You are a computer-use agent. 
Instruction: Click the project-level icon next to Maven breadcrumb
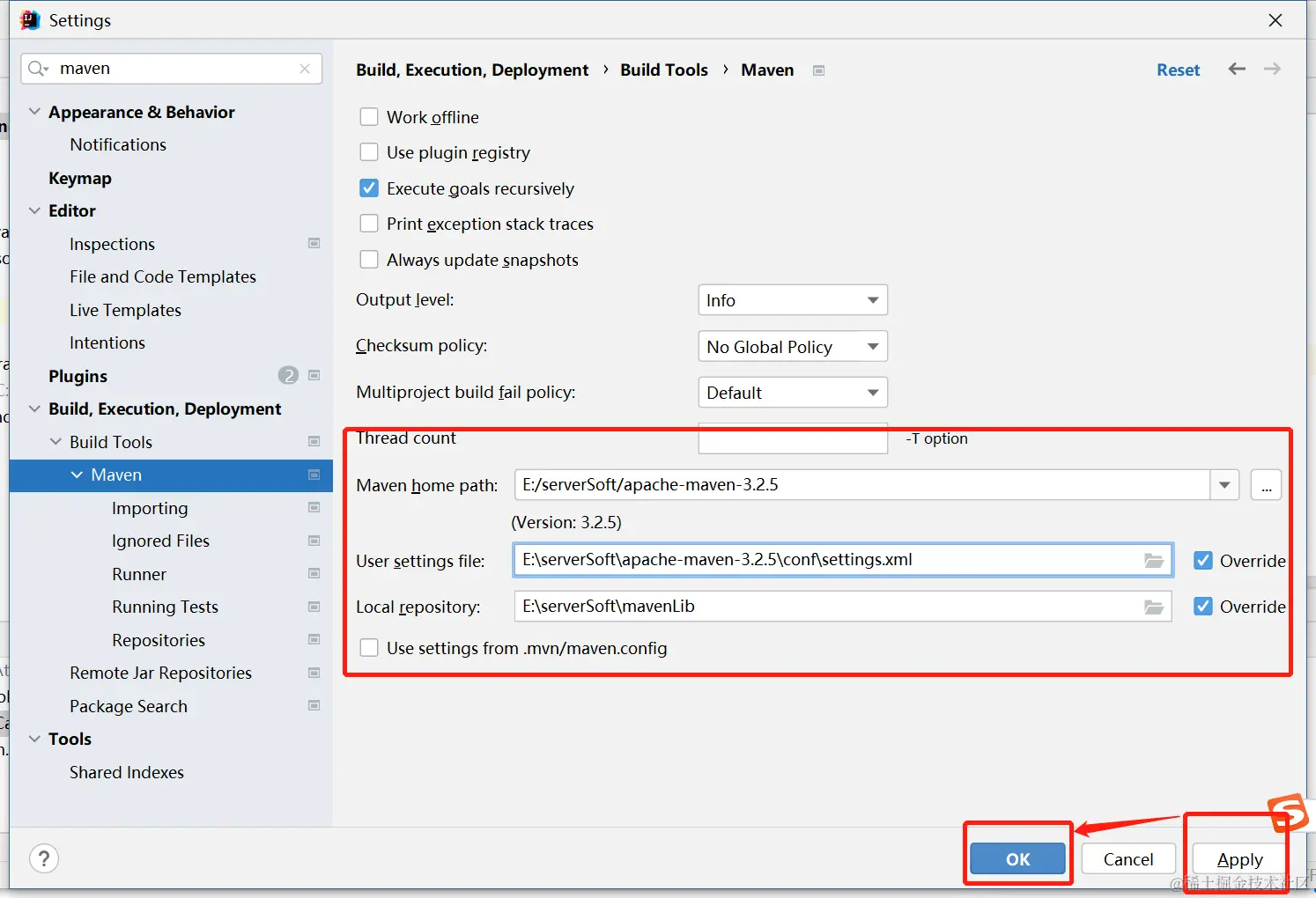point(818,70)
